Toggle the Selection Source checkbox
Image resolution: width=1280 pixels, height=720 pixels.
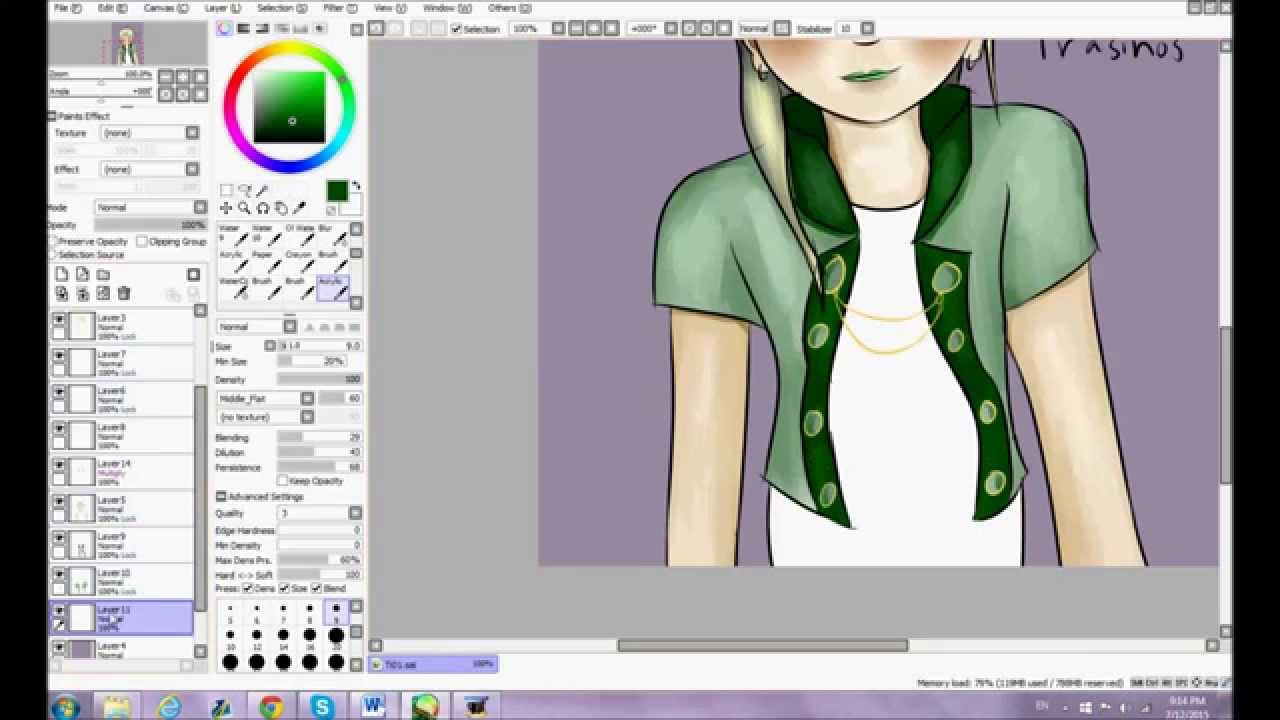[x=53, y=255]
